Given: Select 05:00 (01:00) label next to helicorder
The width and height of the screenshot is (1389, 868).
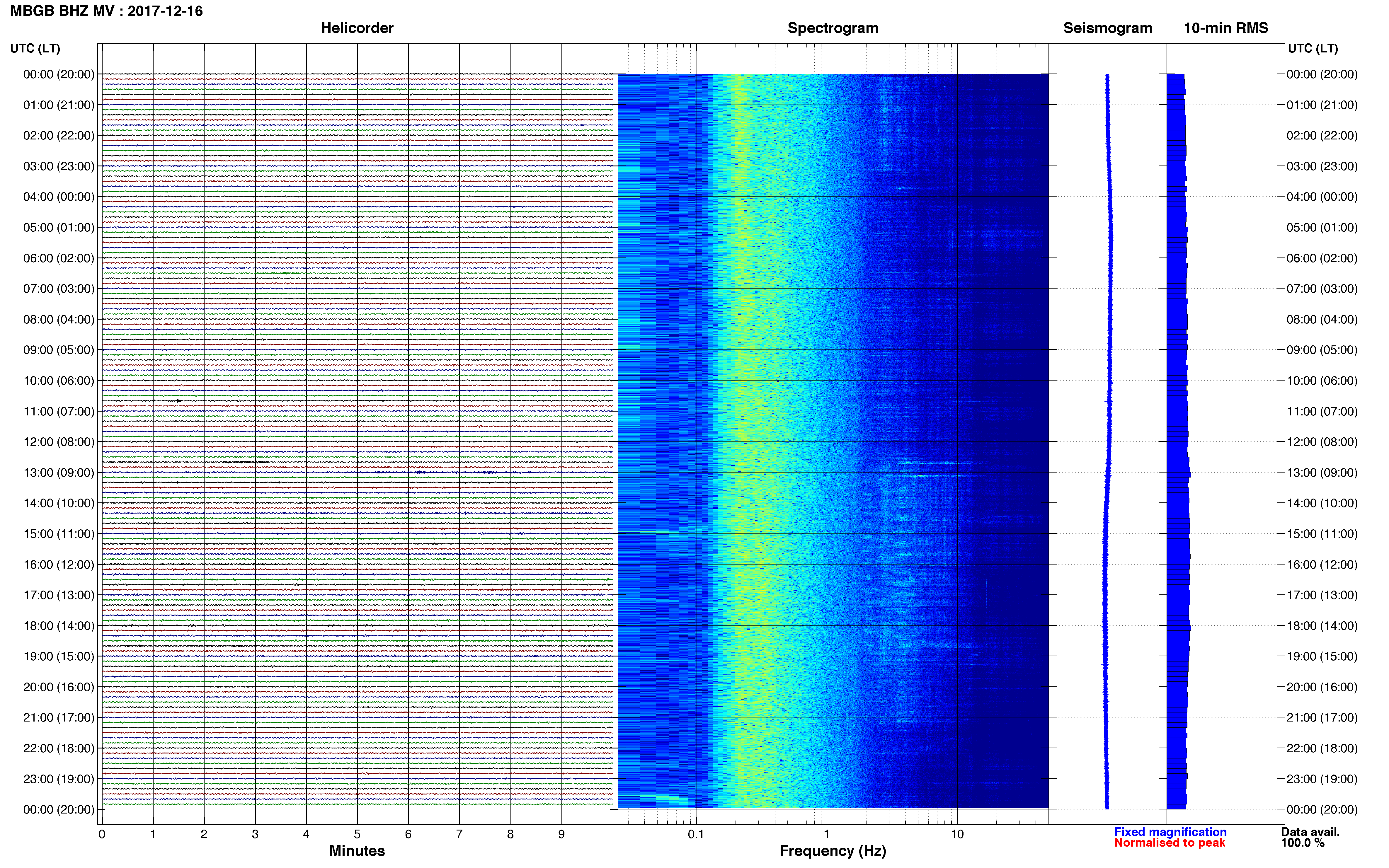Looking at the screenshot, I should coord(59,227).
